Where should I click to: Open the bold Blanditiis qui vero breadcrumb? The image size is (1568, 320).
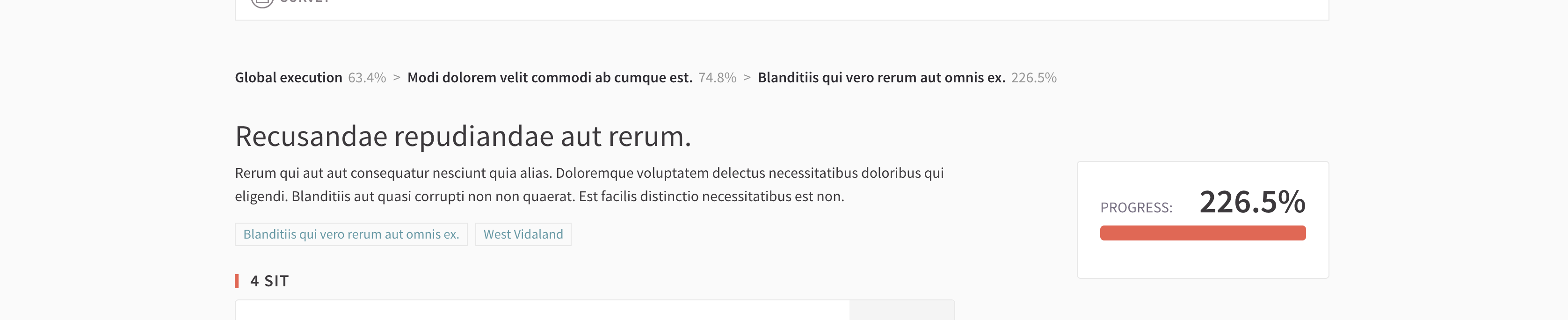pos(881,78)
